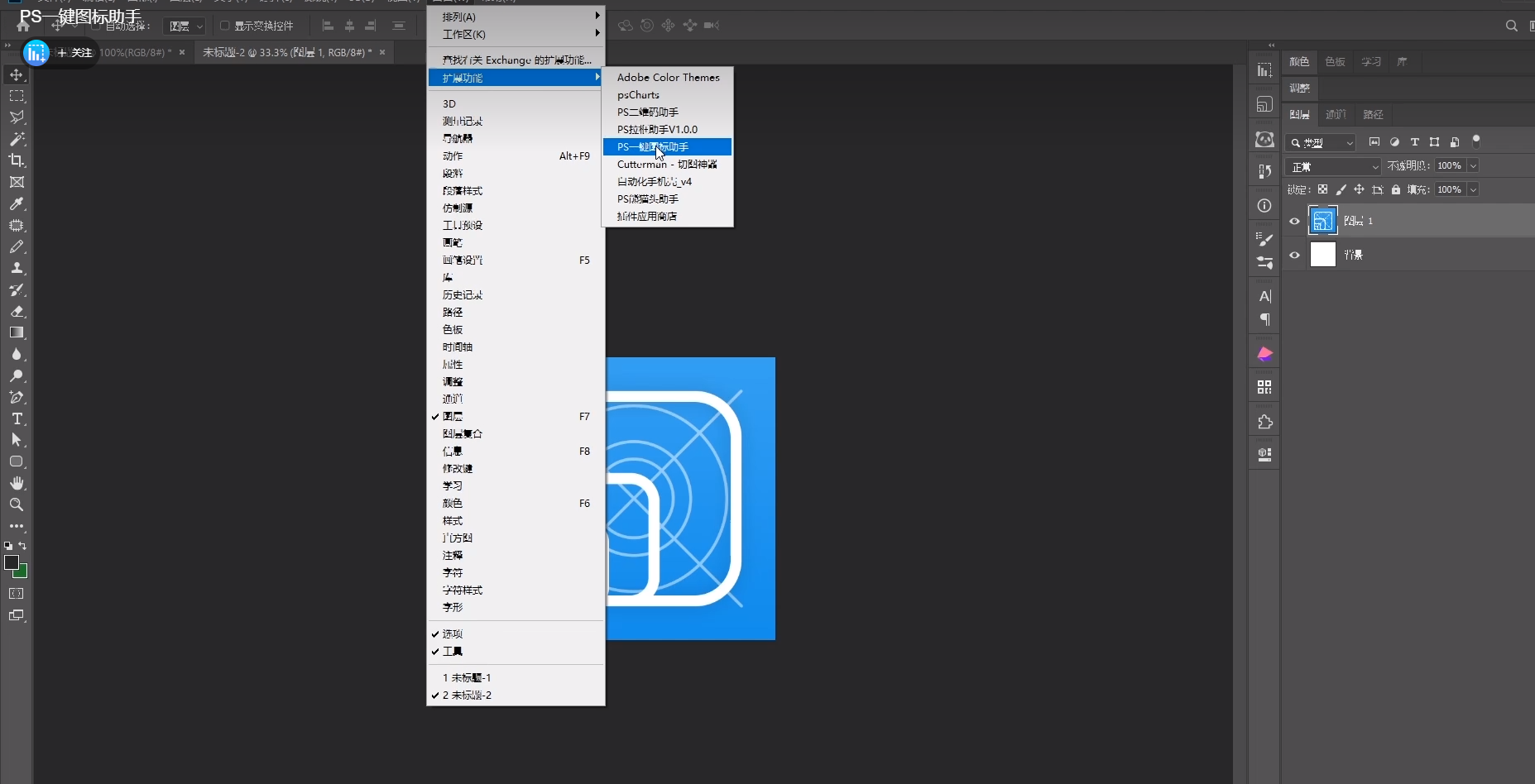Screen dimensions: 1535x784
Task: Switch to the 色板 panel tab
Action: [x=1335, y=62]
